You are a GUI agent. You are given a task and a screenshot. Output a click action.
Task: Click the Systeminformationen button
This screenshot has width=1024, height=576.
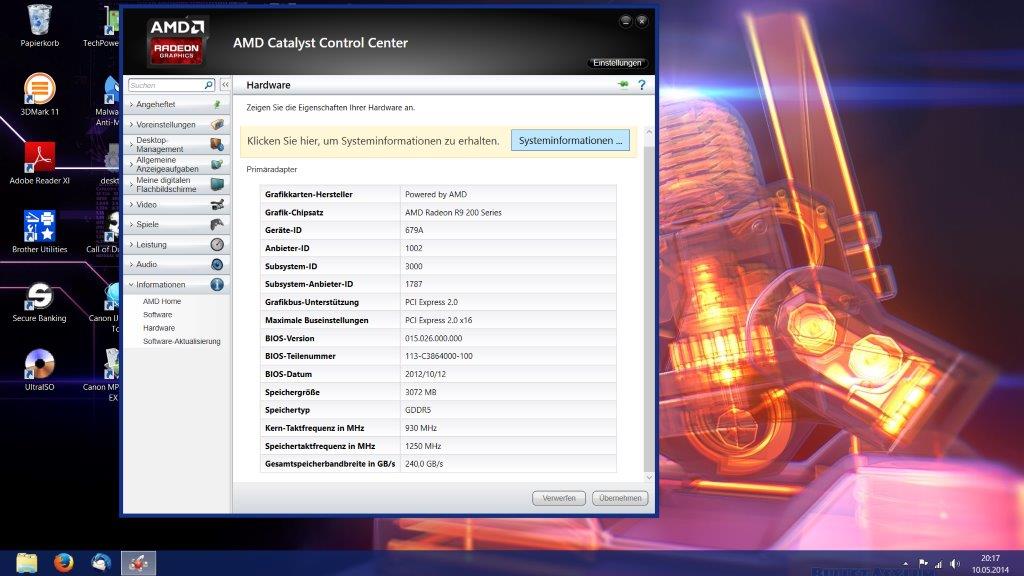coord(570,140)
